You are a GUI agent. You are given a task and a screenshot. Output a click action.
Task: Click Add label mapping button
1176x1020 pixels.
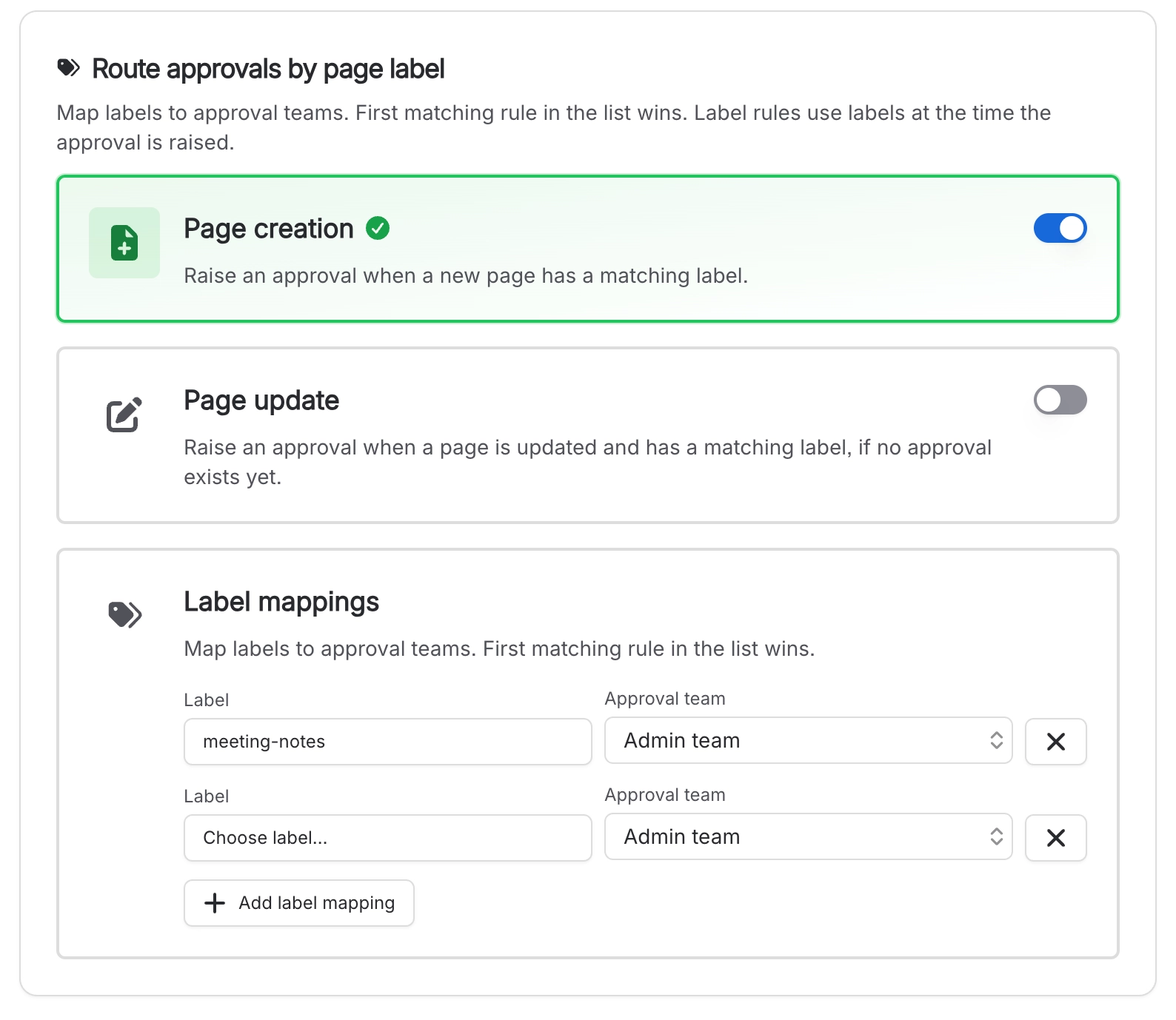click(298, 902)
